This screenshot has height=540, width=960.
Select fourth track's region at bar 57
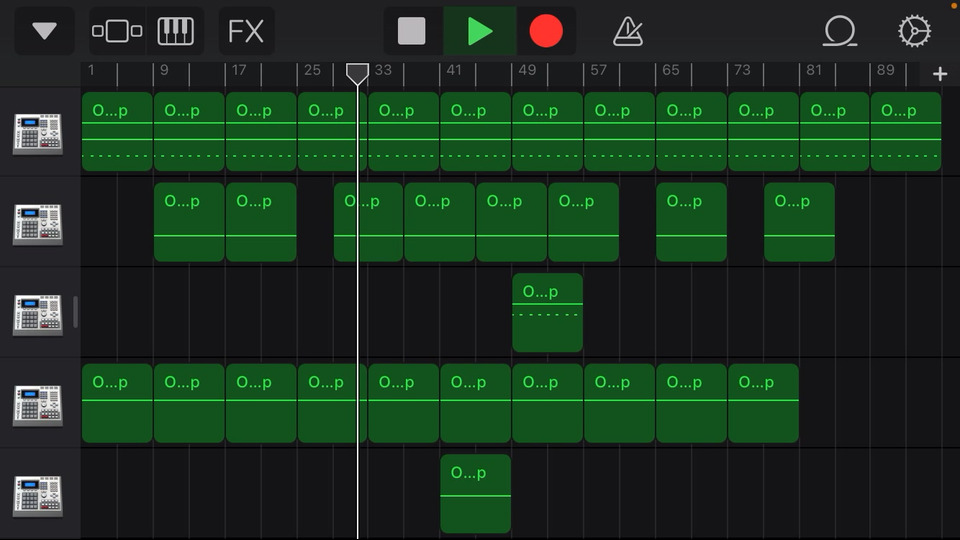(x=619, y=403)
